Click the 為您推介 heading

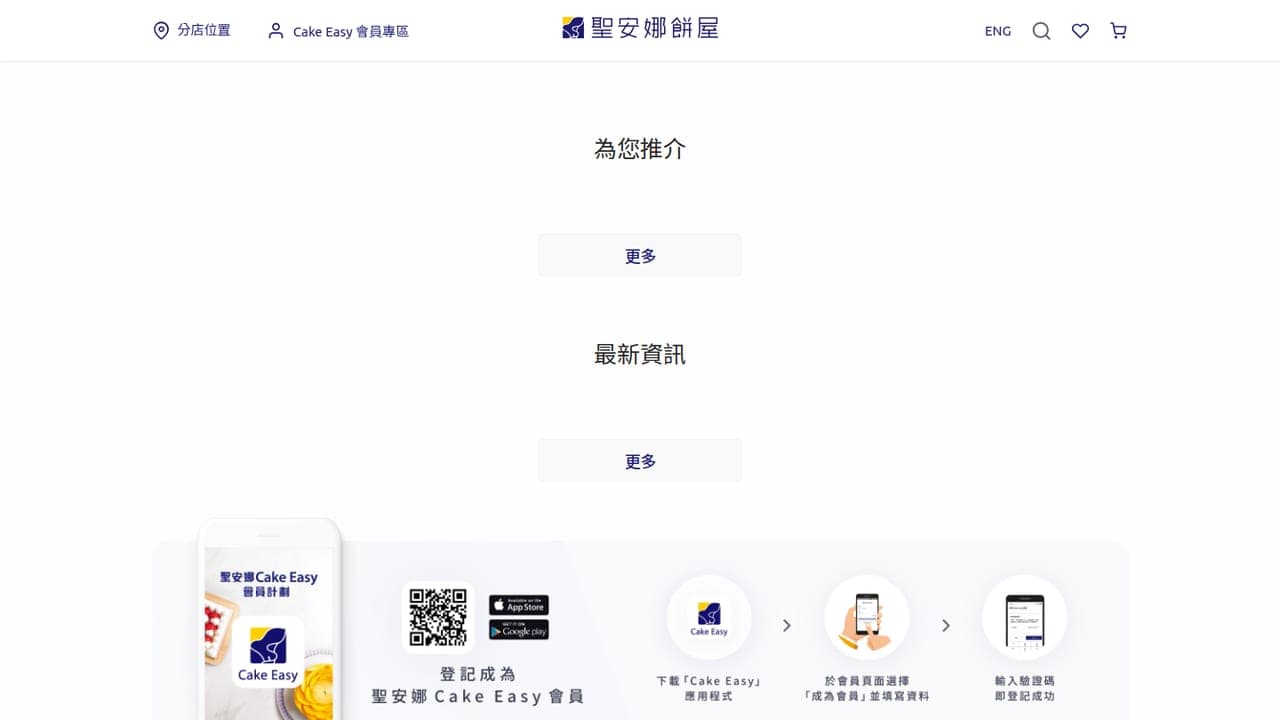pos(640,149)
